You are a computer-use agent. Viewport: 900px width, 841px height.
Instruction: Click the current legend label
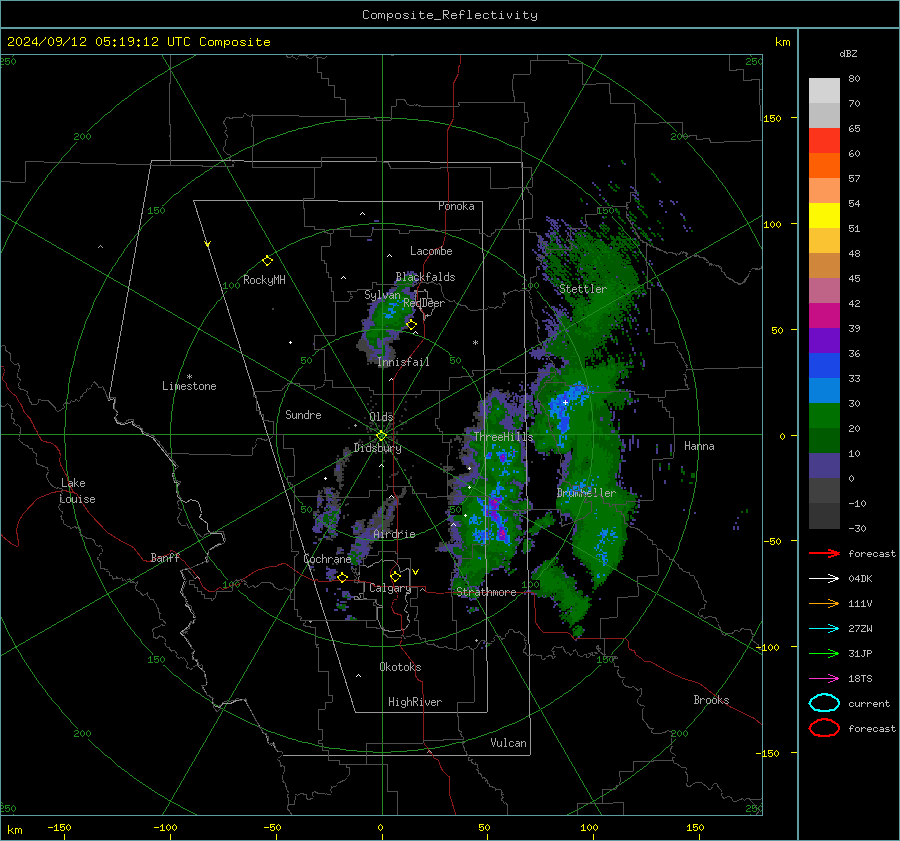coord(869,703)
